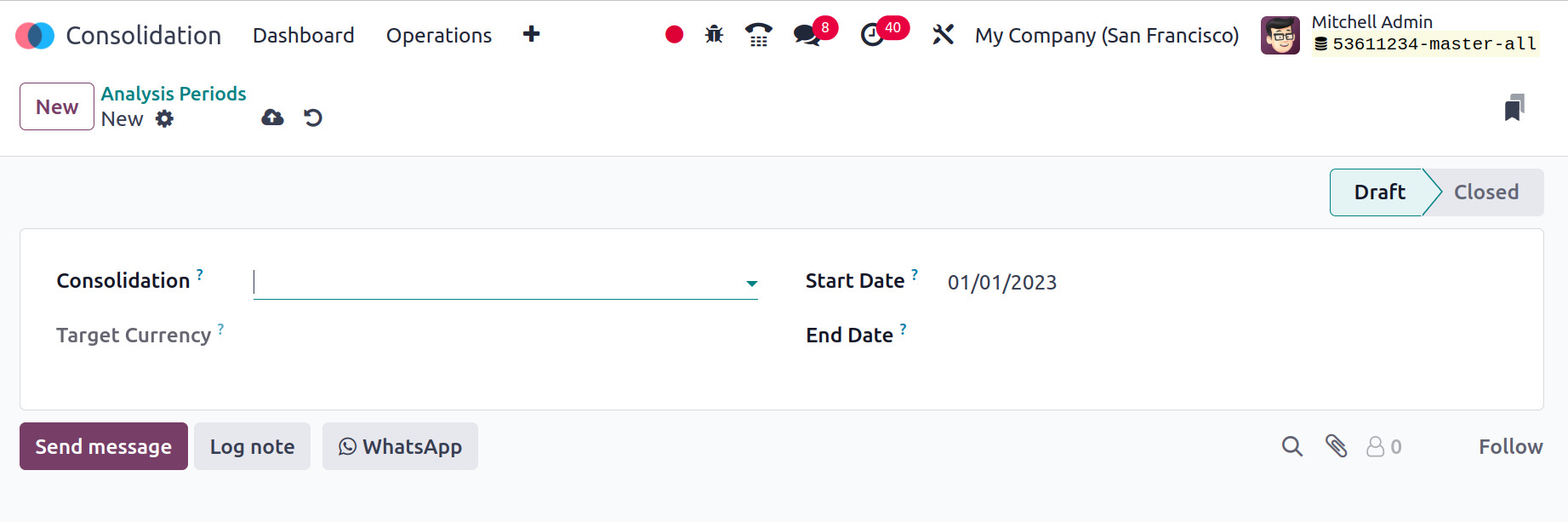Click the New record button

(57, 106)
